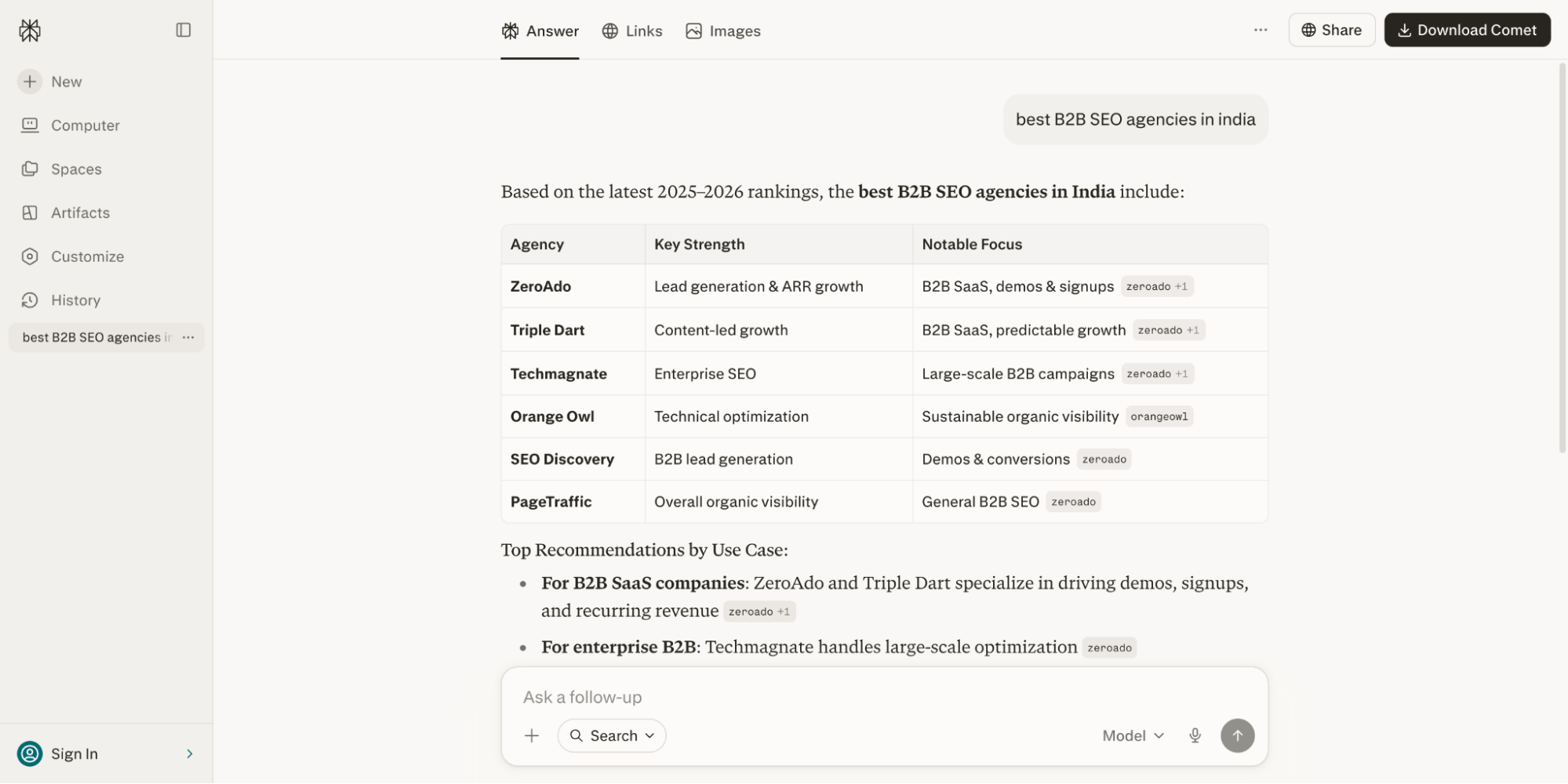The height and width of the screenshot is (784, 1568).
Task: Open zeroado citation after 'large-scale optimization'
Action: point(1109,648)
